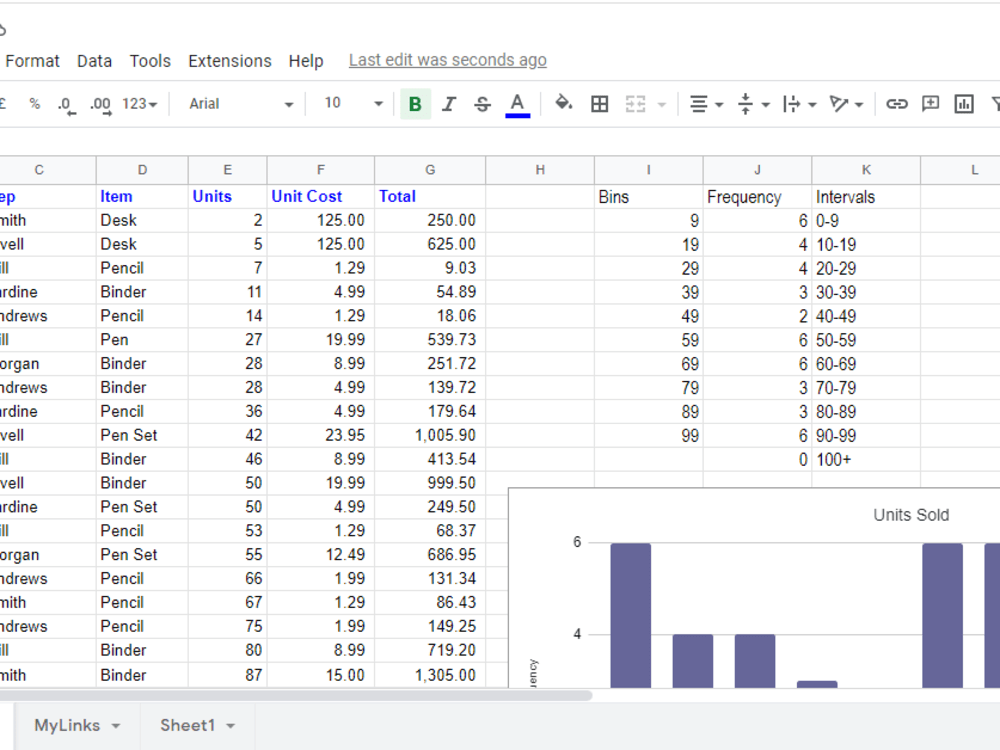Image resolution: width=1000 pixels, height=750 pixels.
Task: Apply strikethrough formatting
Action: click(483, 104)
